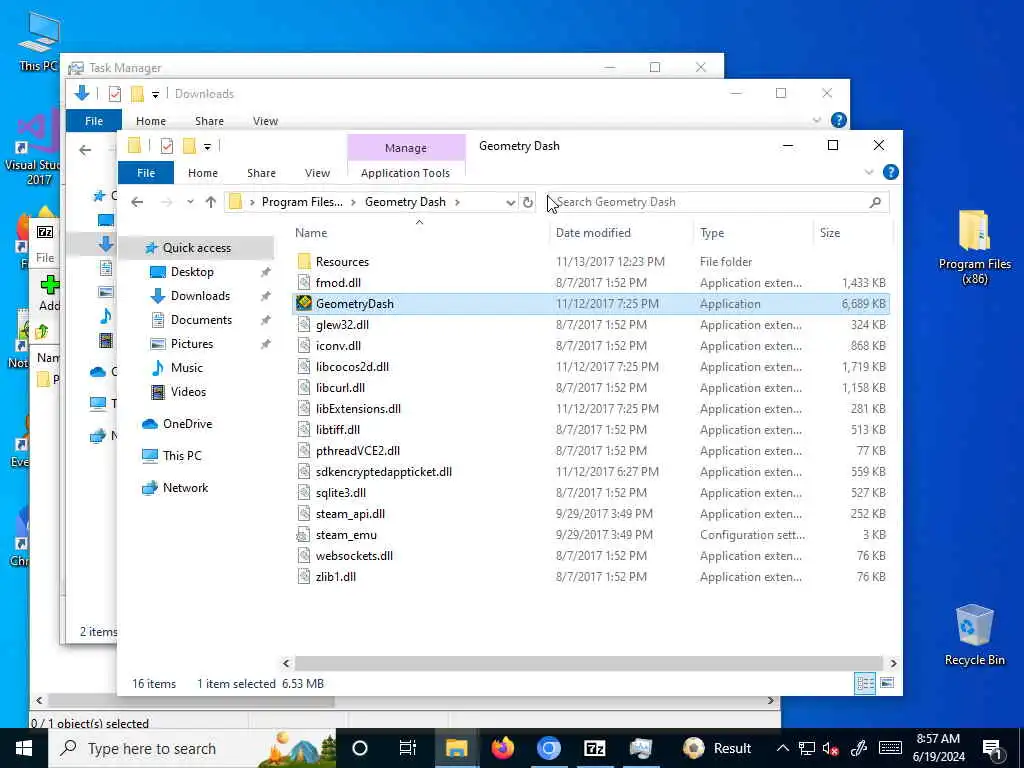Open recent locations dropdown arrow
Viewport: 1024px width, 768px height.
pos(190,202)
